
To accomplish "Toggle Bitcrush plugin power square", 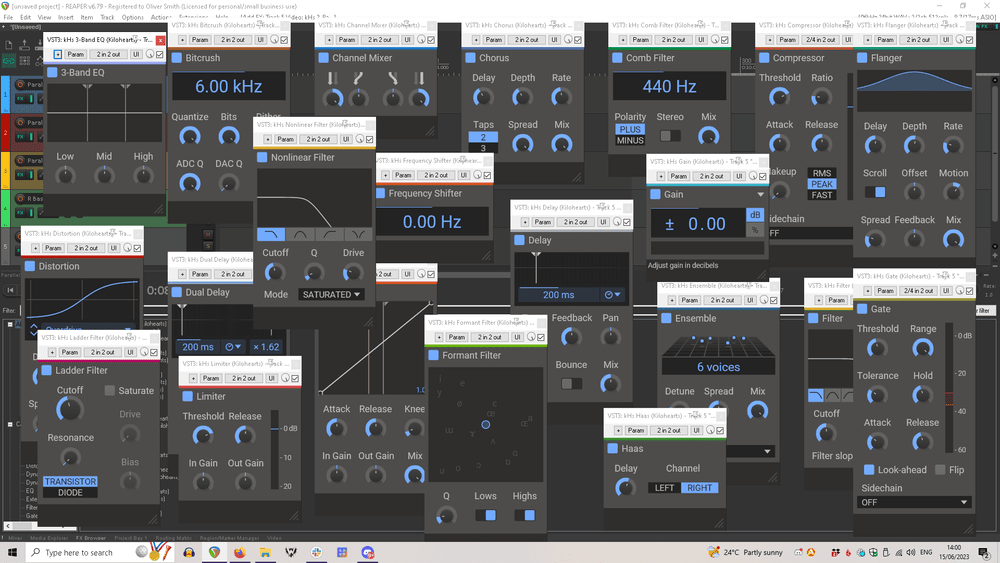I will pos(177,57).
